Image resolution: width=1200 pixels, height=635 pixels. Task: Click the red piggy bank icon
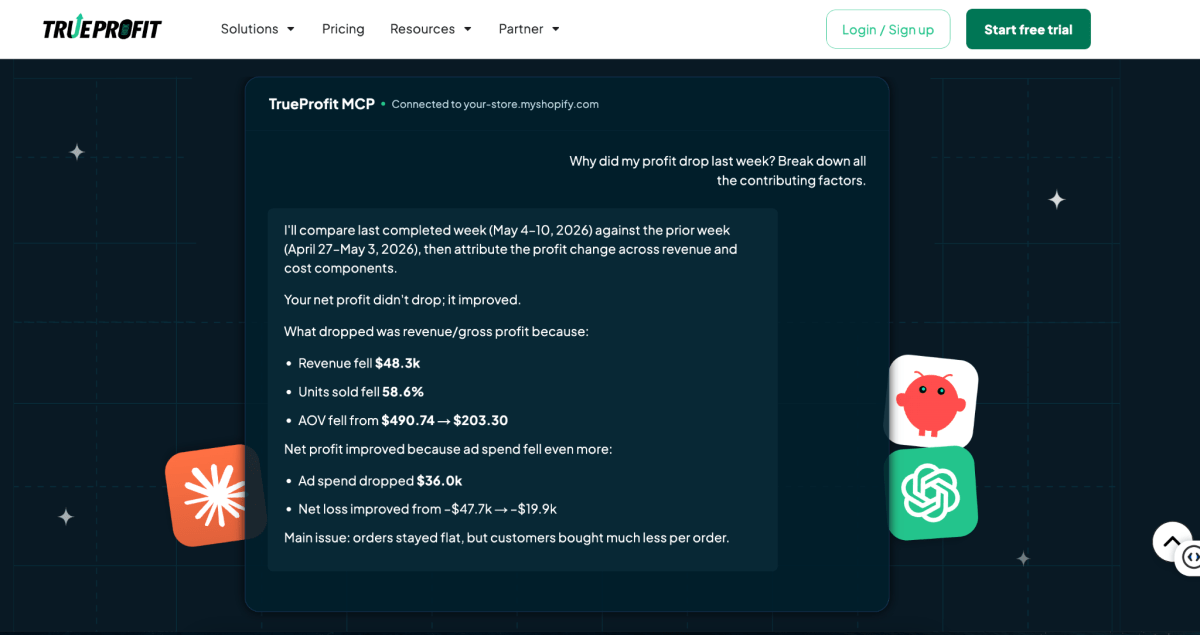(x=932, y=400)
